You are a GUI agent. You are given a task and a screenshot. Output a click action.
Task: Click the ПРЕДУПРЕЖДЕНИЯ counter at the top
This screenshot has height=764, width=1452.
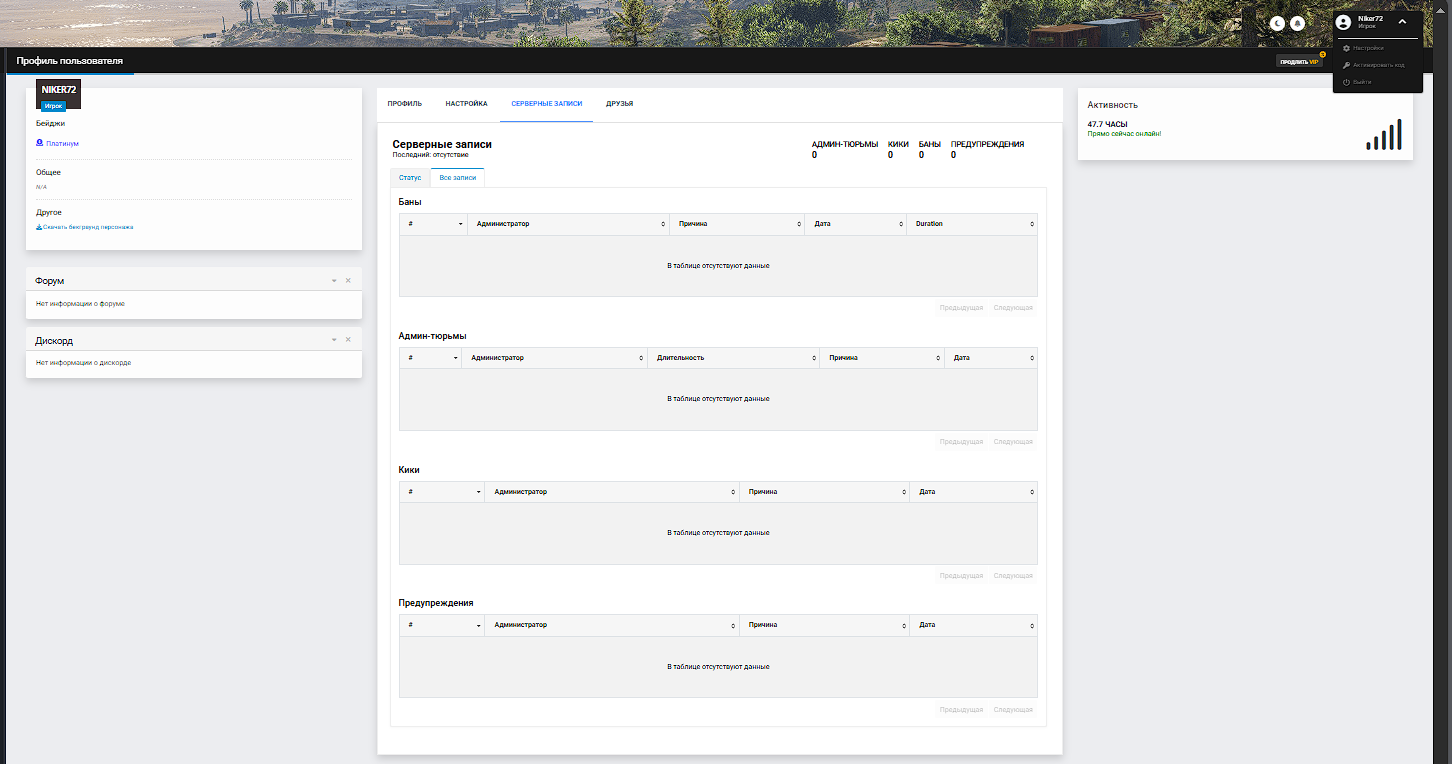click(x=987, y=150)
